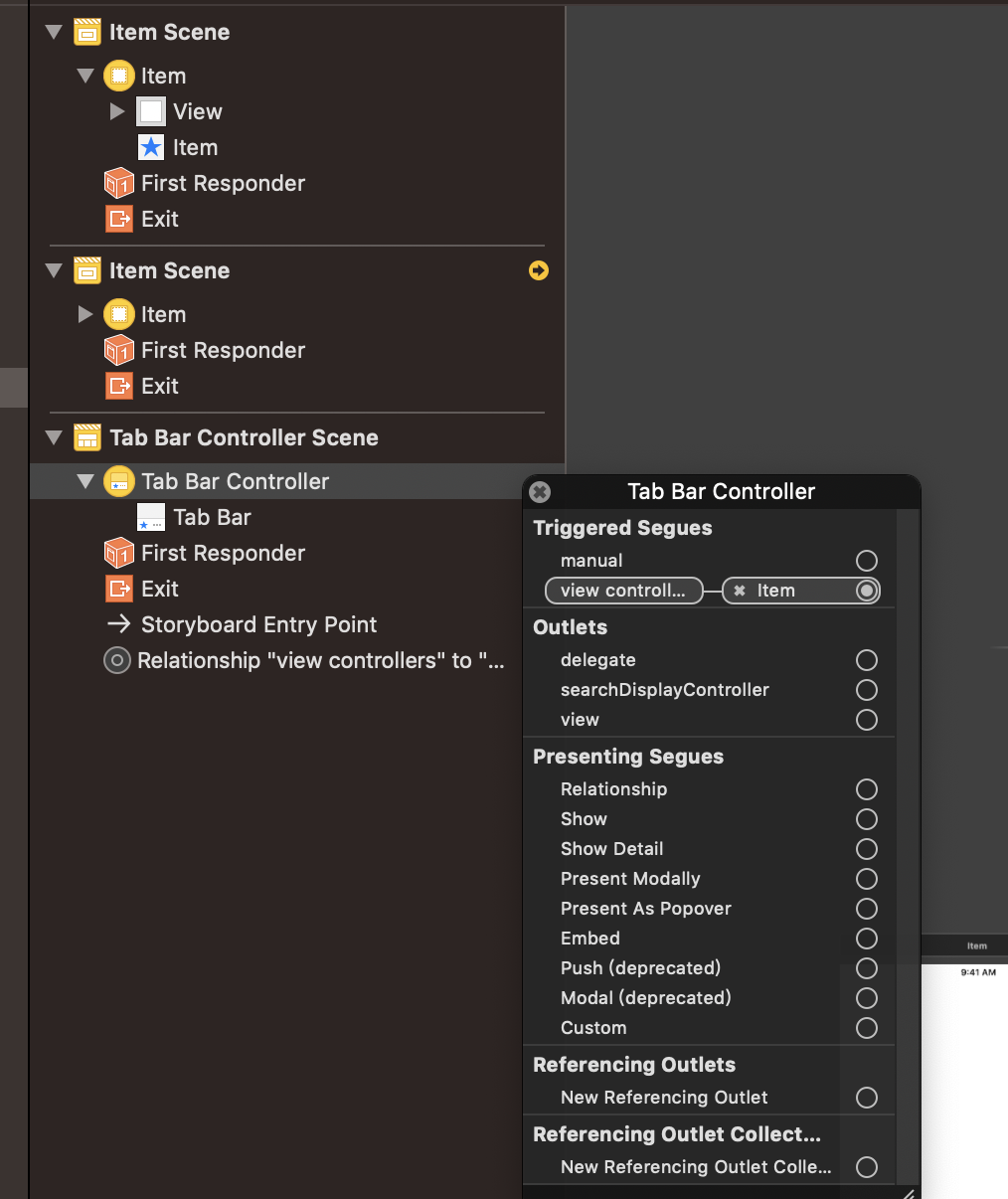This screenshot has height=1199, width=1008.
Task: Click the Relationship presenting segue circle
Action: [x=867, y=789]
